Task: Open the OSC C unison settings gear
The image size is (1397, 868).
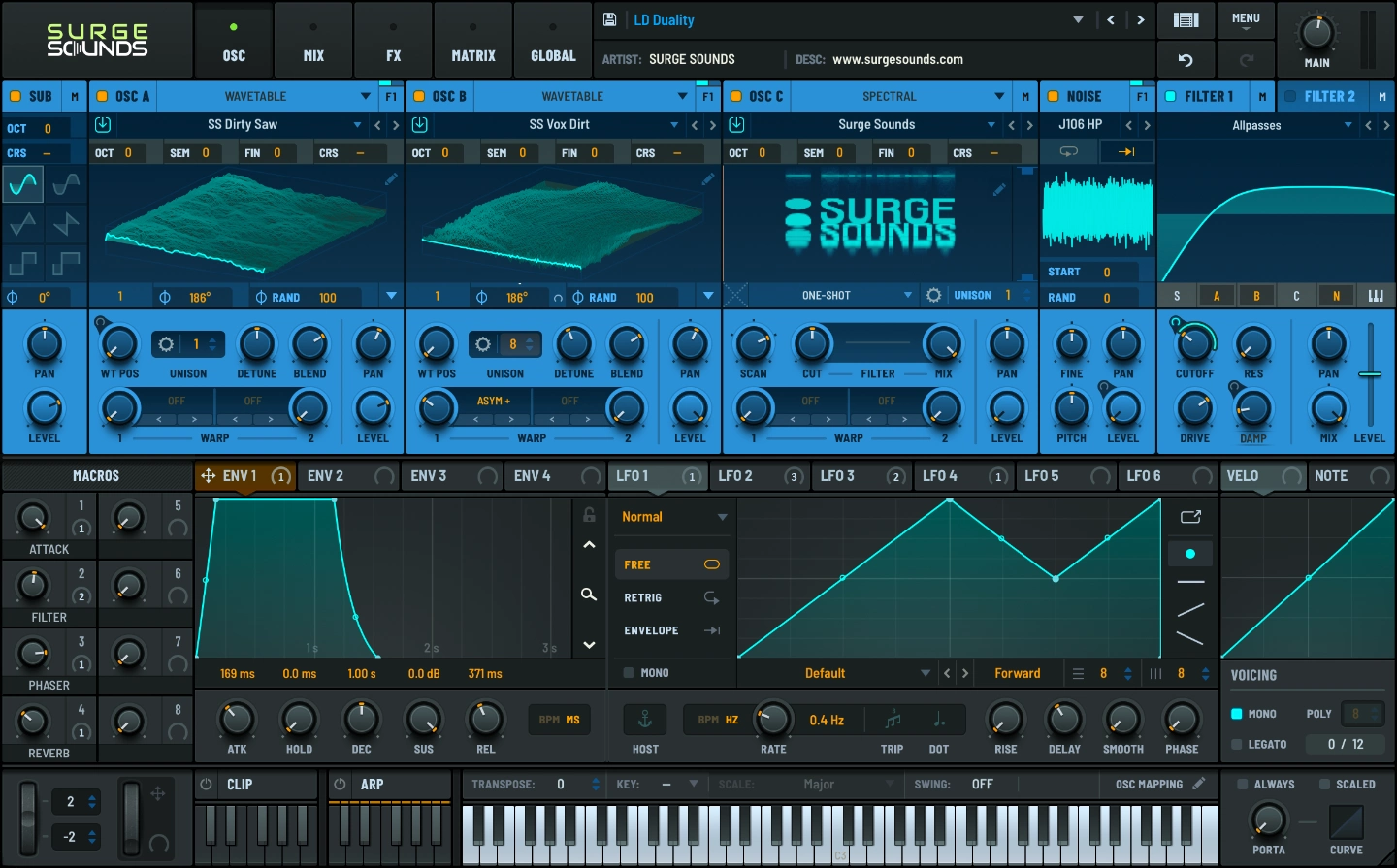Action: 933,295
